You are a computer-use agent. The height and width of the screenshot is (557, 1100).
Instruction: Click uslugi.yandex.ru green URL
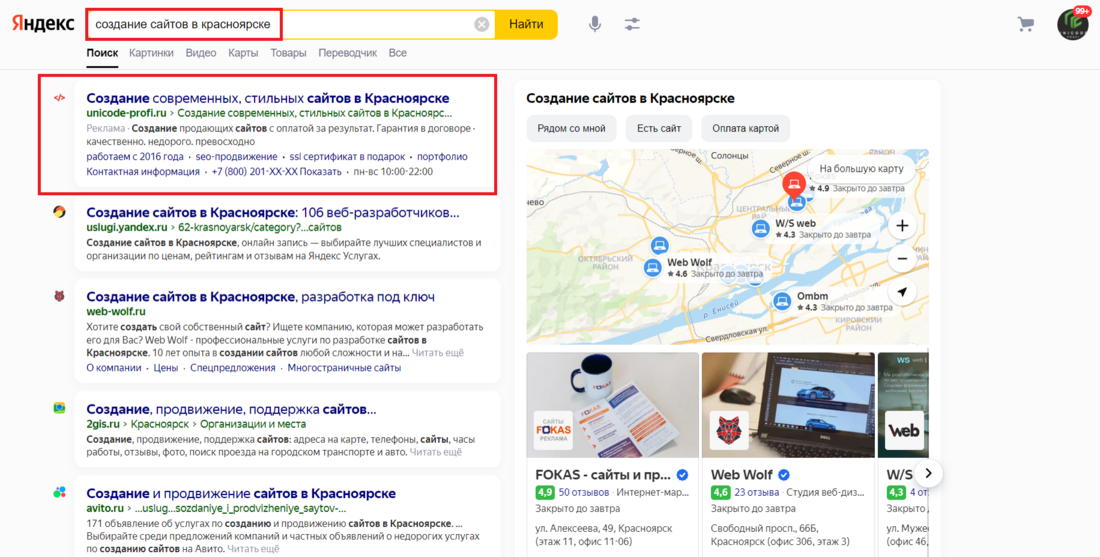[127, 227]
